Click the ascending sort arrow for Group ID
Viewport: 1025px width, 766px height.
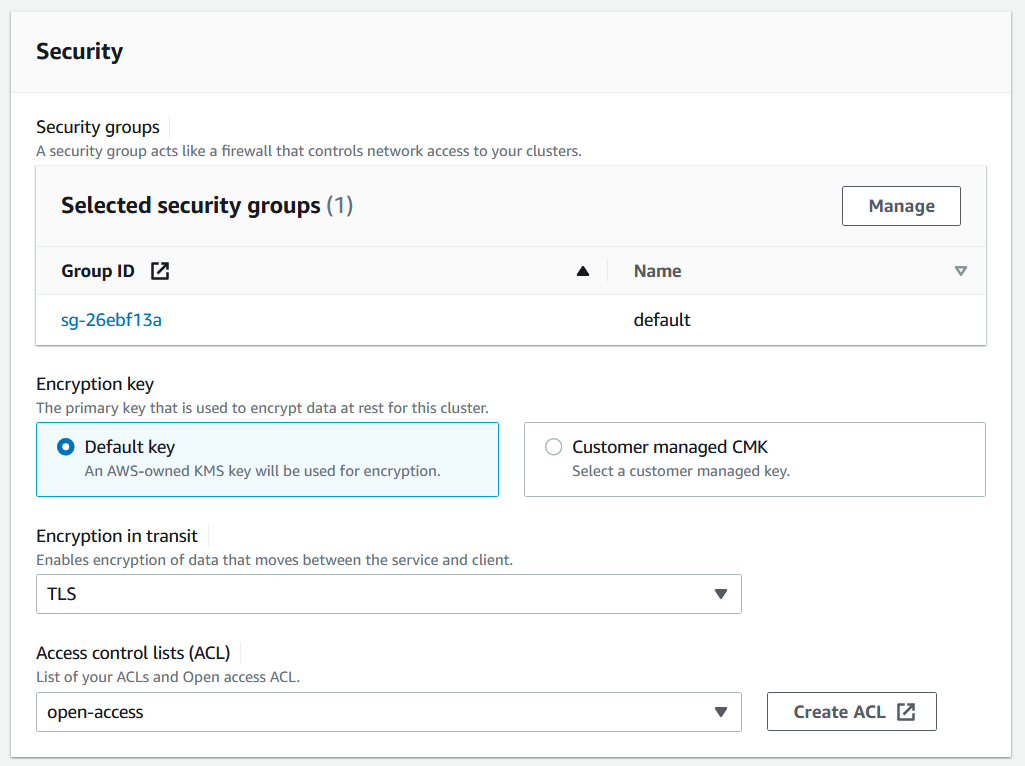(583, 271)
